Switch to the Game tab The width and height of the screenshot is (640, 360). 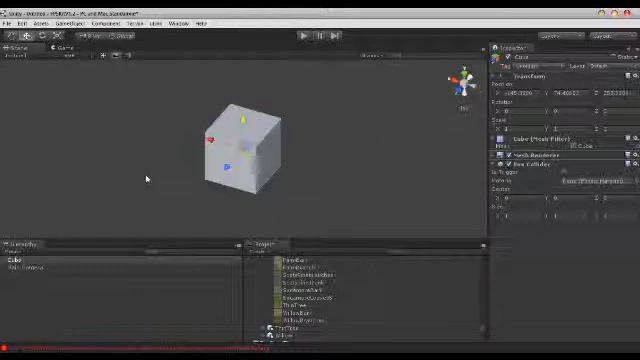click(x=62, y=48)
